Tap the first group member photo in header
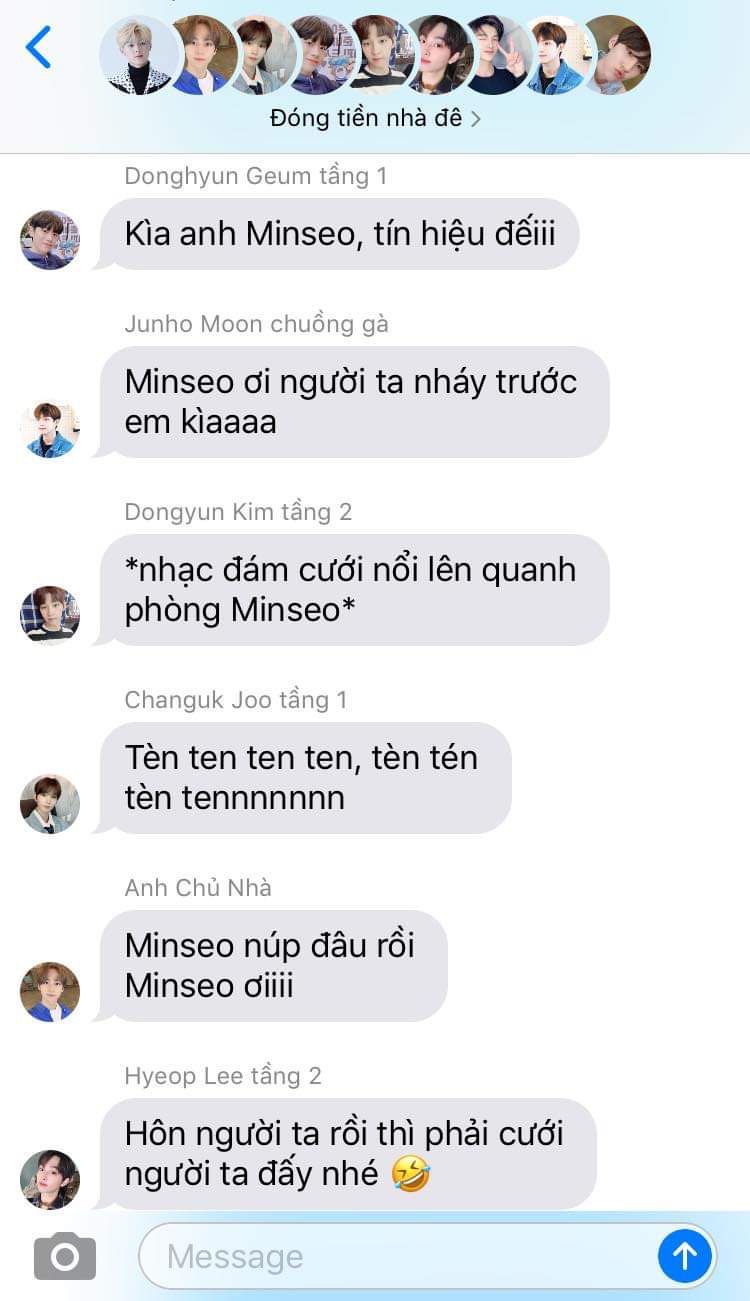 [x=139, y=55]
